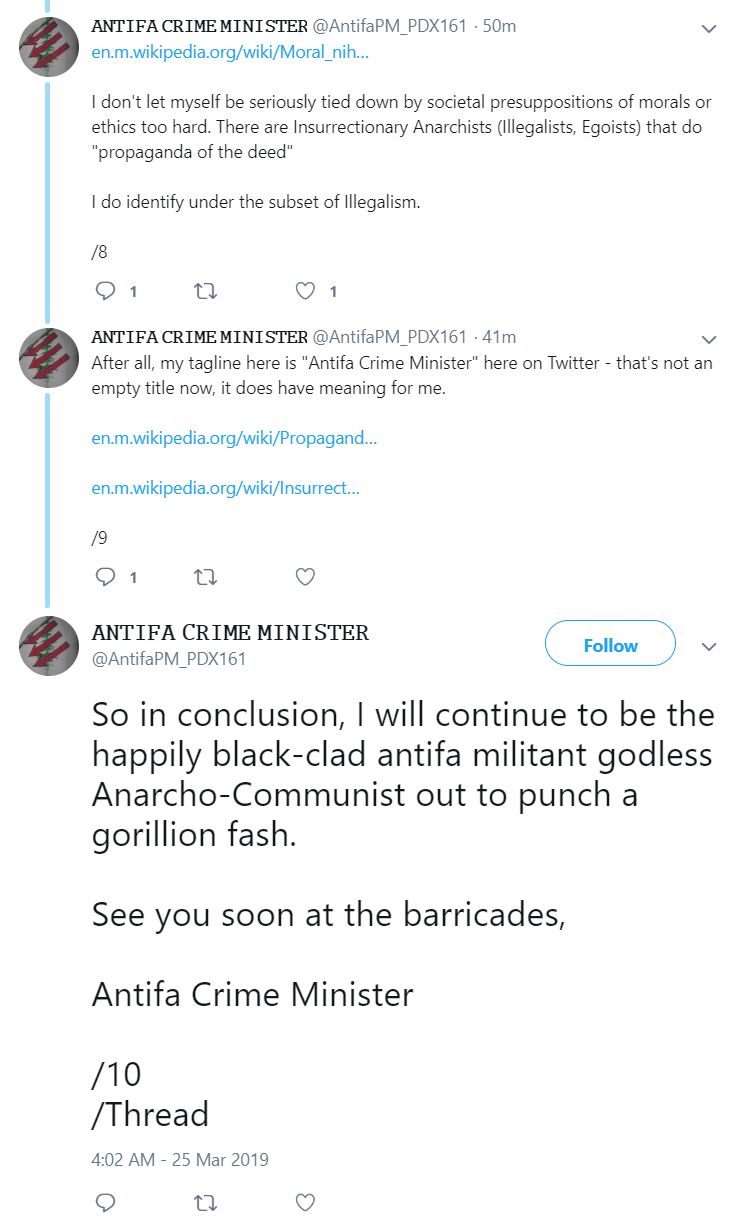Viewport: 733px width, 1231px height.
Task: Like the /9 tweet
Action: tap(306, 577)
